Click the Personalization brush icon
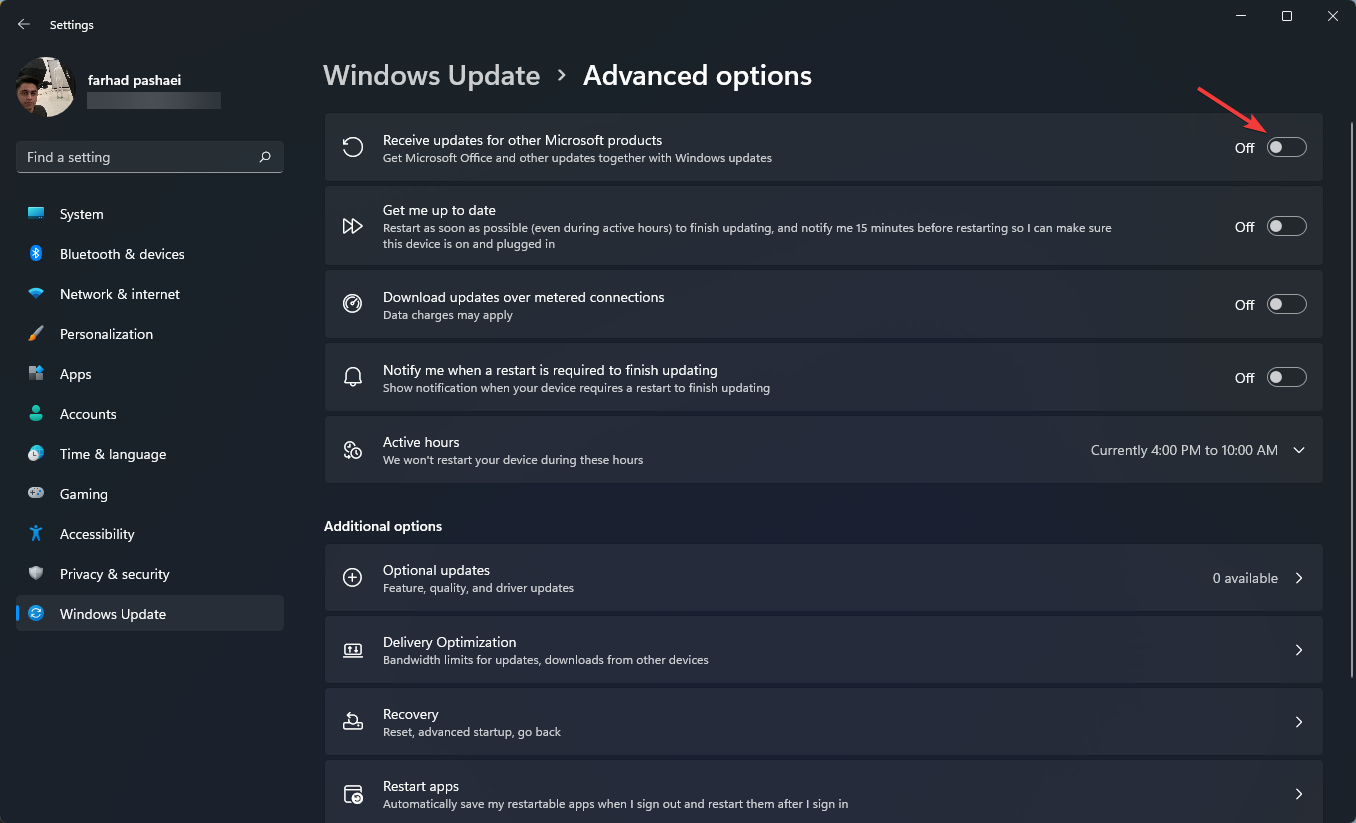 click(36, 334)
